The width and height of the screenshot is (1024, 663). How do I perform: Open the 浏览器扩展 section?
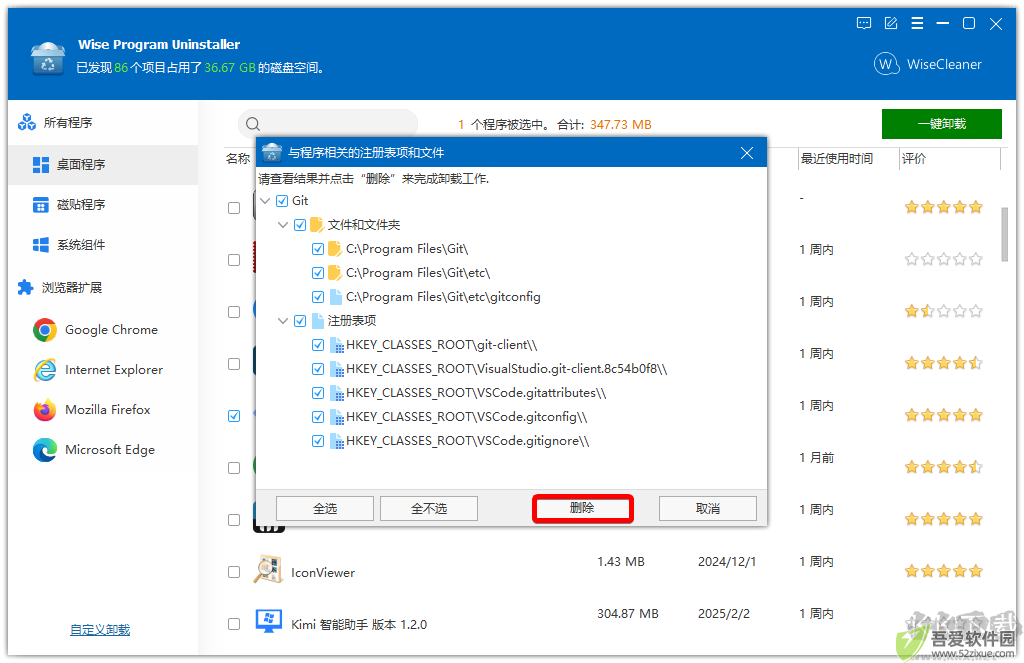tap(72, 287)
